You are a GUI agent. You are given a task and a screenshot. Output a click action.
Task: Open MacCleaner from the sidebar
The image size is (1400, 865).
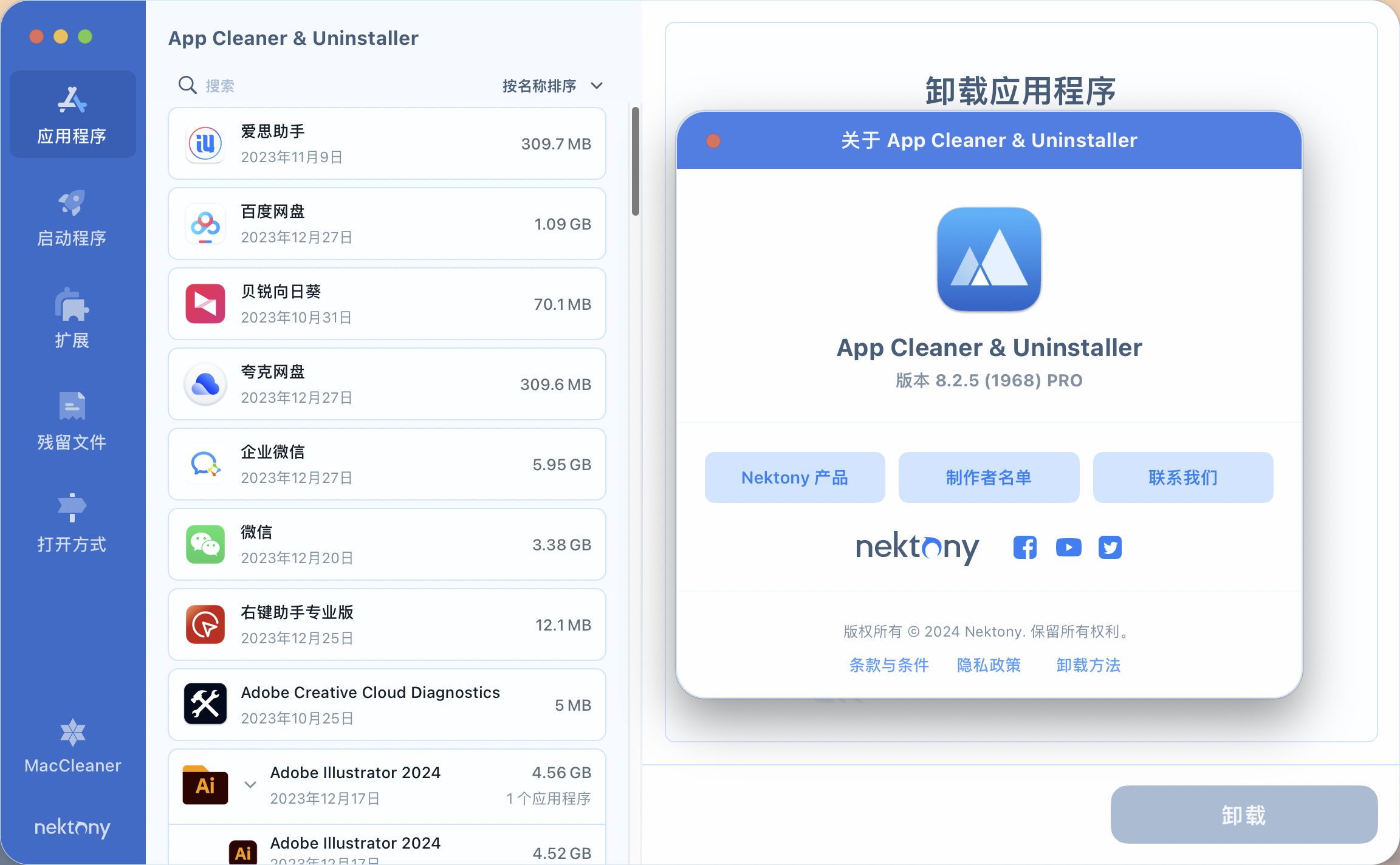(72, 746)
